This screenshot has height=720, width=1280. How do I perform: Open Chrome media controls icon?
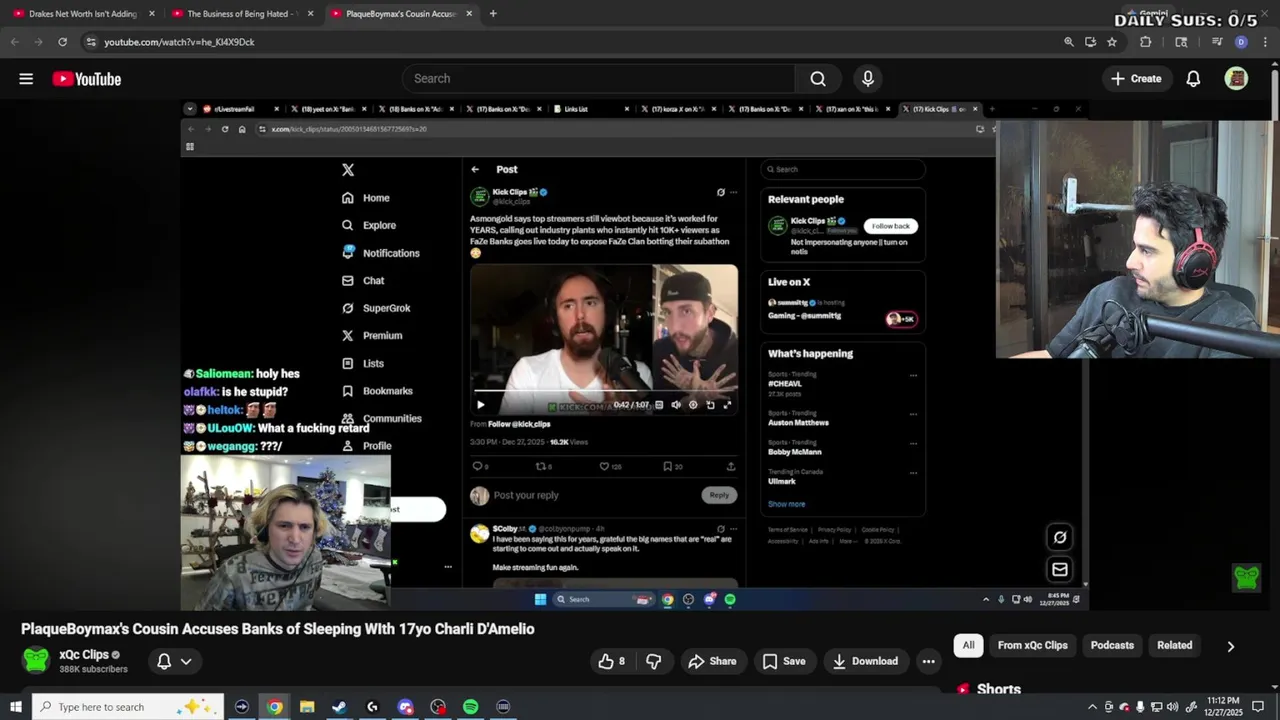pyautogui.click(x=1217, y=42)
